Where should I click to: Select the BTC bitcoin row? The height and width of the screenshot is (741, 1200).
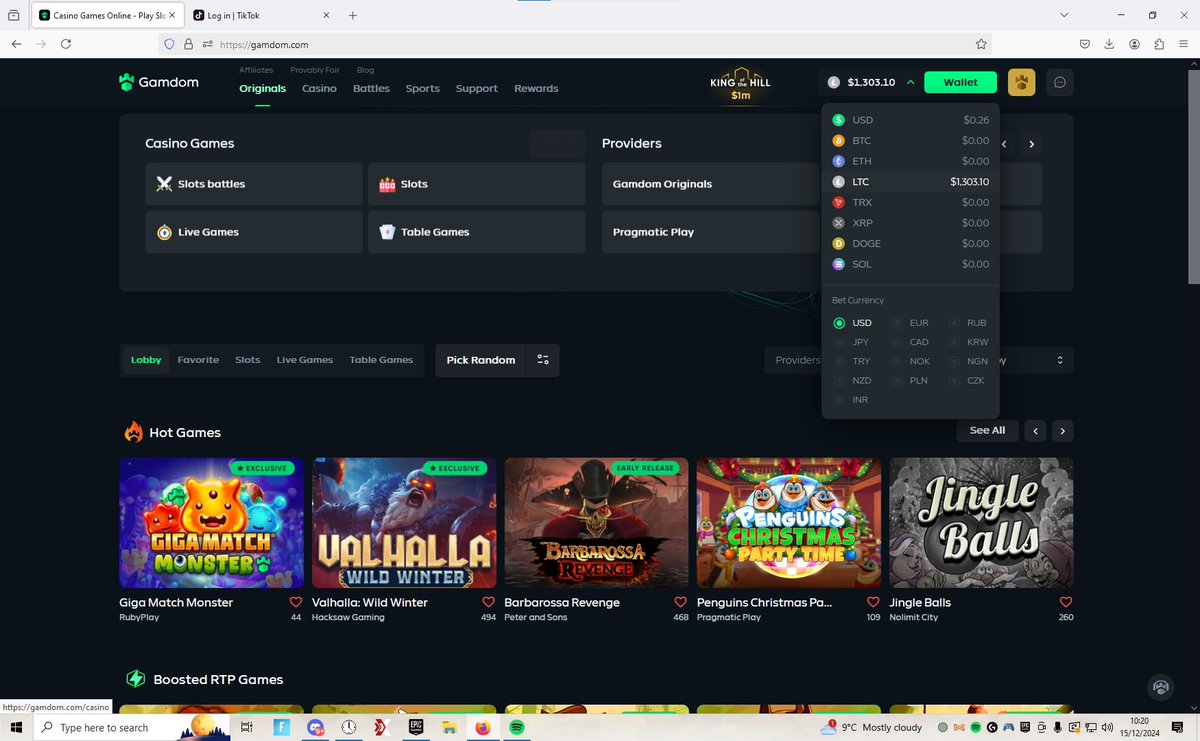point(910,141)
